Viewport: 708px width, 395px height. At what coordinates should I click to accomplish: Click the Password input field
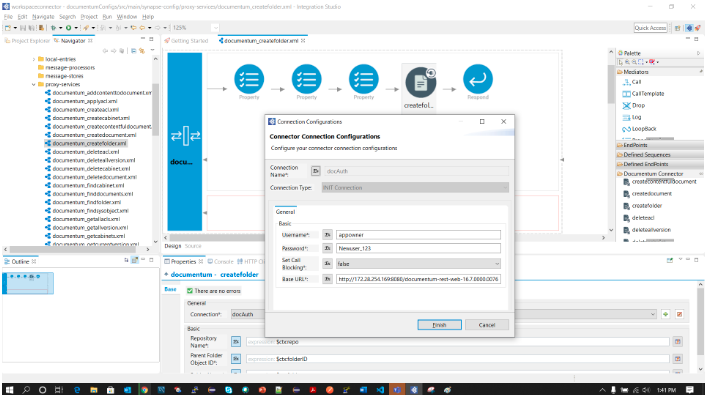point(418,248)
